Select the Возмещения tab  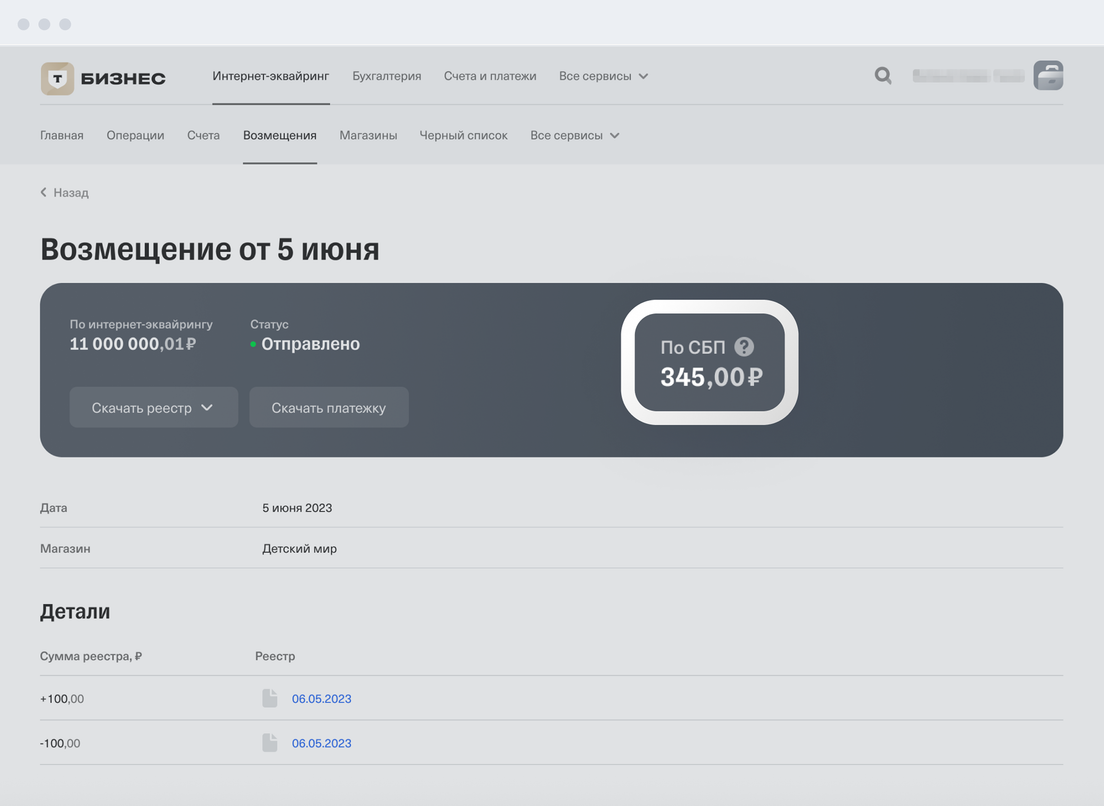pos(280,135)
